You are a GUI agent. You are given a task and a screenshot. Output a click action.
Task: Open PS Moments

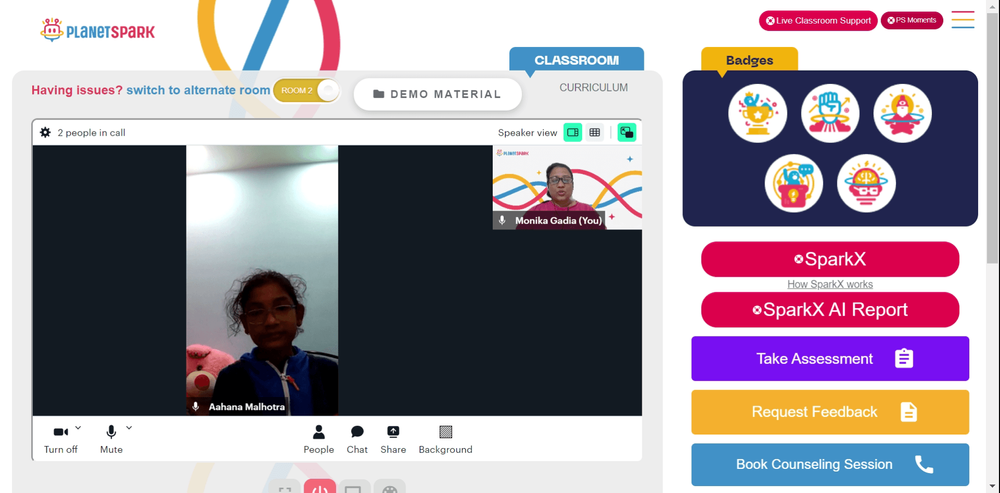pyautogui.click(x=912, y=20)
